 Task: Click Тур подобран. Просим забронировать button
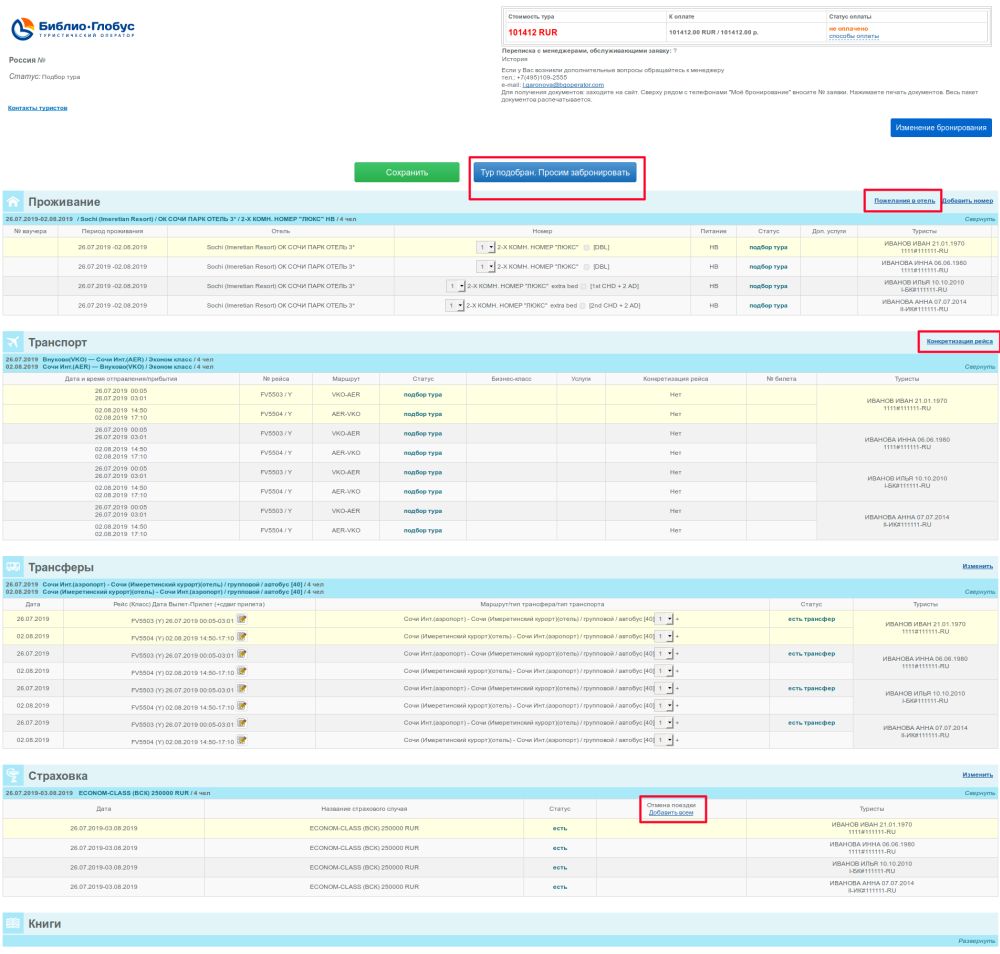555,172
